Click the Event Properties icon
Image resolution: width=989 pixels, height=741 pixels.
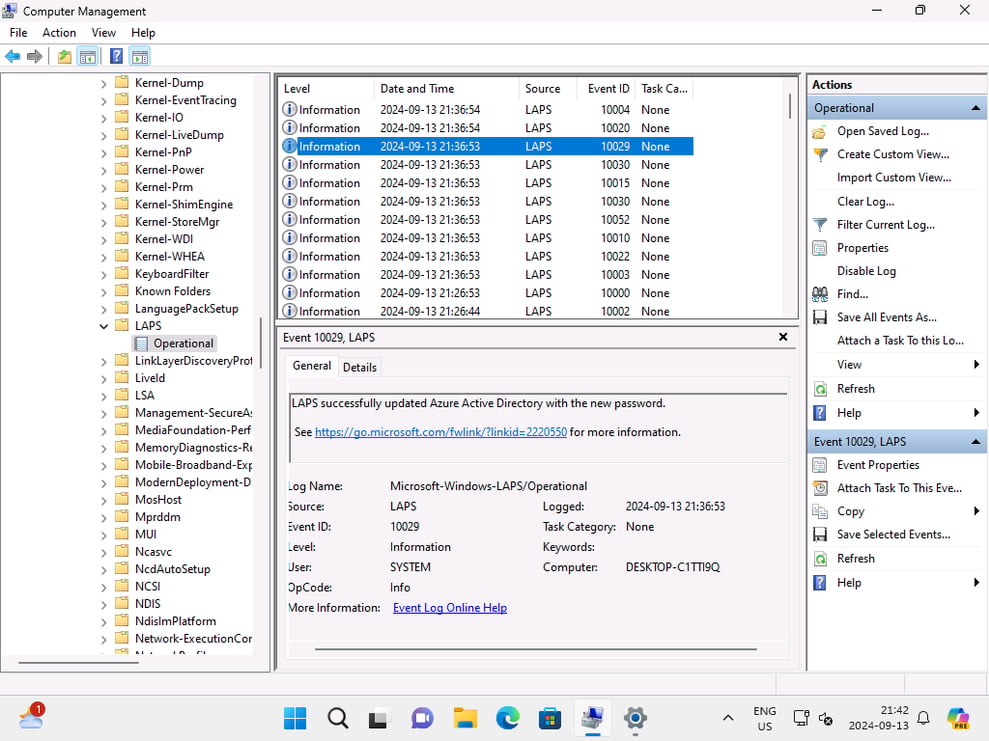[819, 465]
